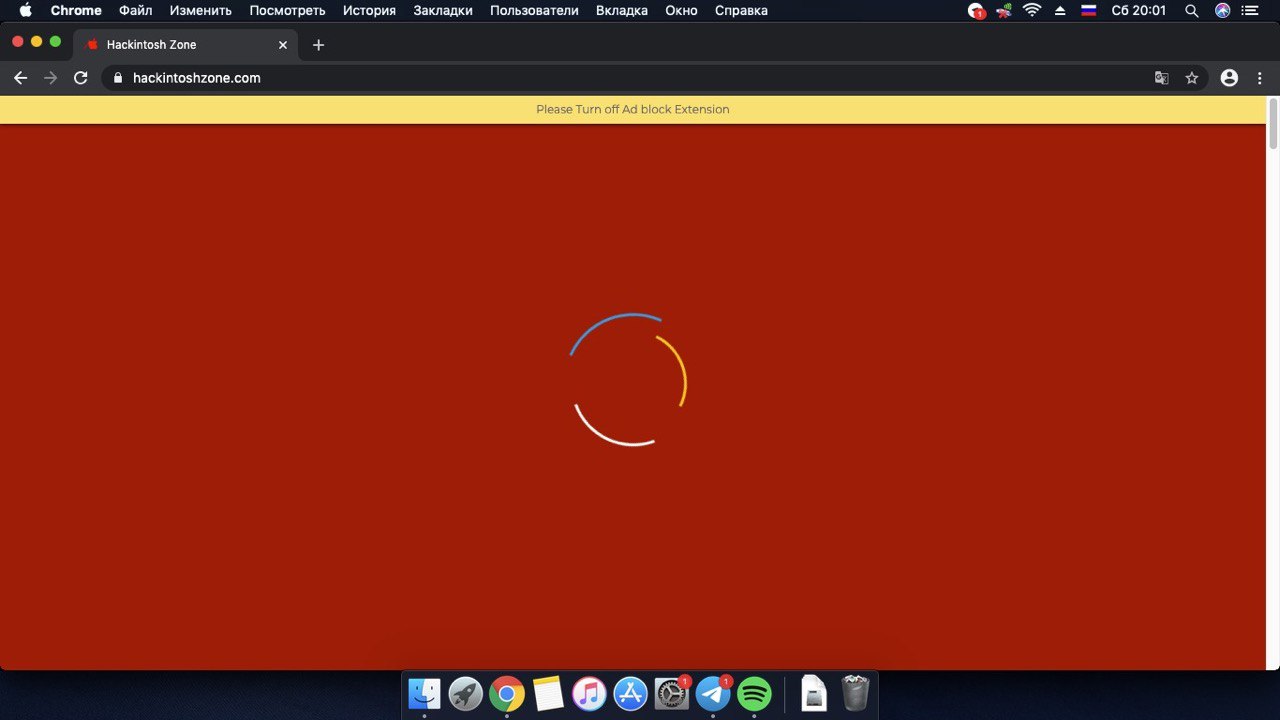Open Telegram from the Dock
The height and width of the screenshot is (720, 1280).
click(713, 693)
